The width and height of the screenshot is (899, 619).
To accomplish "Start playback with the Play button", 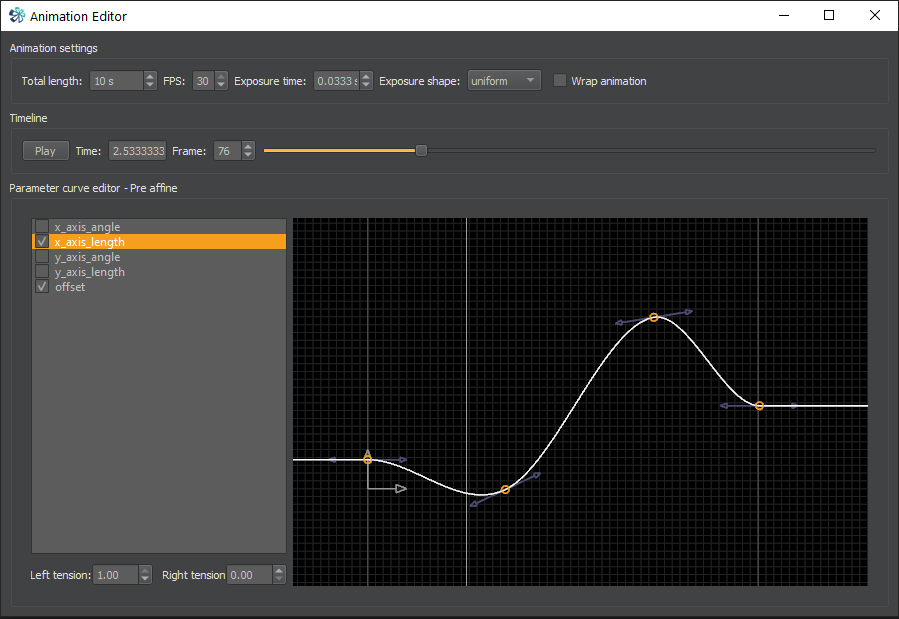I will [x=45, y=151].
